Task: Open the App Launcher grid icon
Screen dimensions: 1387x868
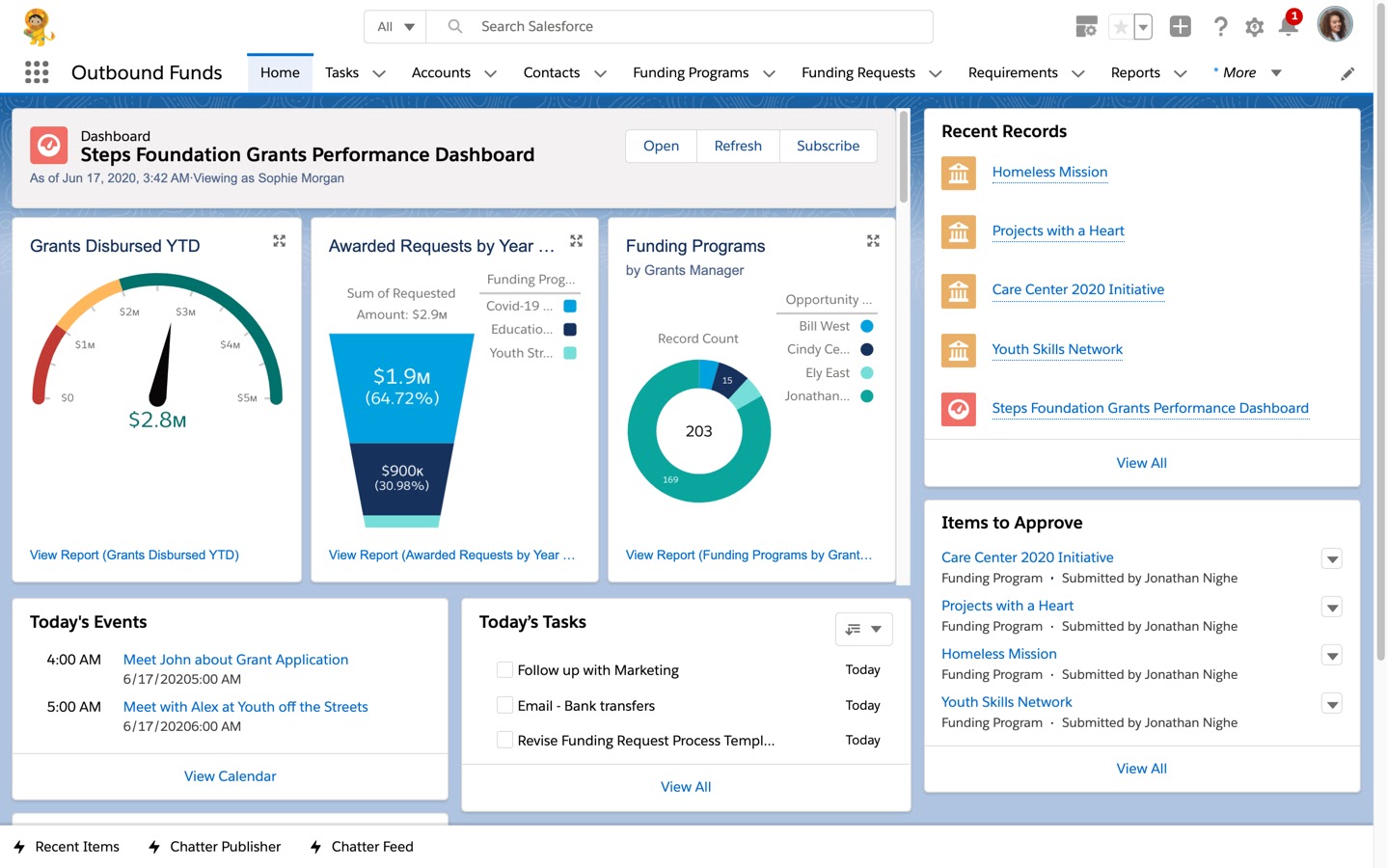Action: click(x=37, y=72)
